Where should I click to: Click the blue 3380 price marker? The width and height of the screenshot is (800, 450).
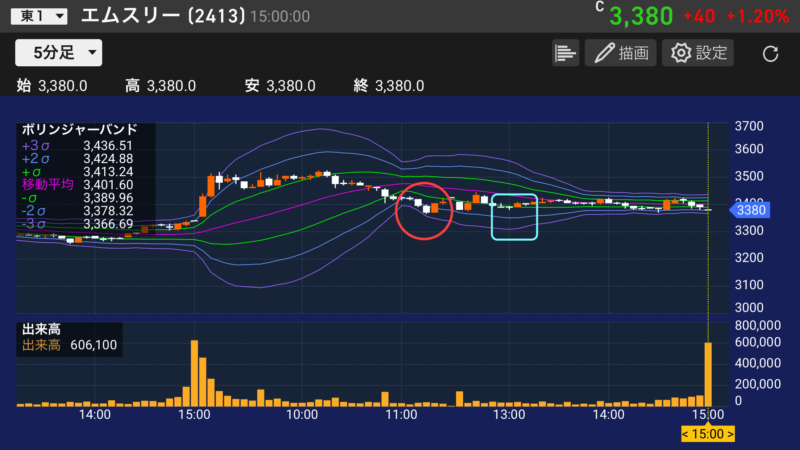pyautogui.click(x=750, y=210)
